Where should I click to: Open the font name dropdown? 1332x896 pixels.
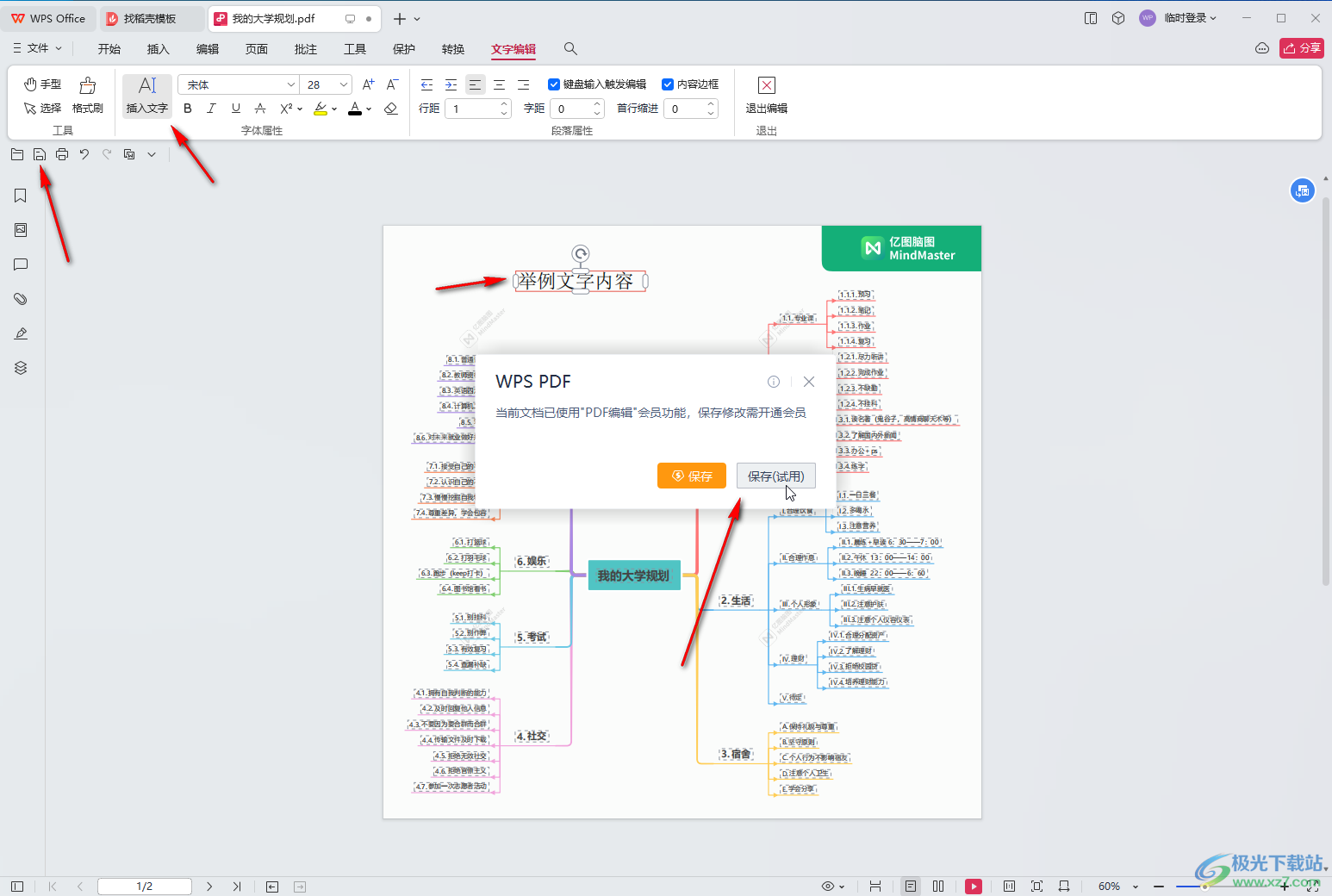pos(290,84)
